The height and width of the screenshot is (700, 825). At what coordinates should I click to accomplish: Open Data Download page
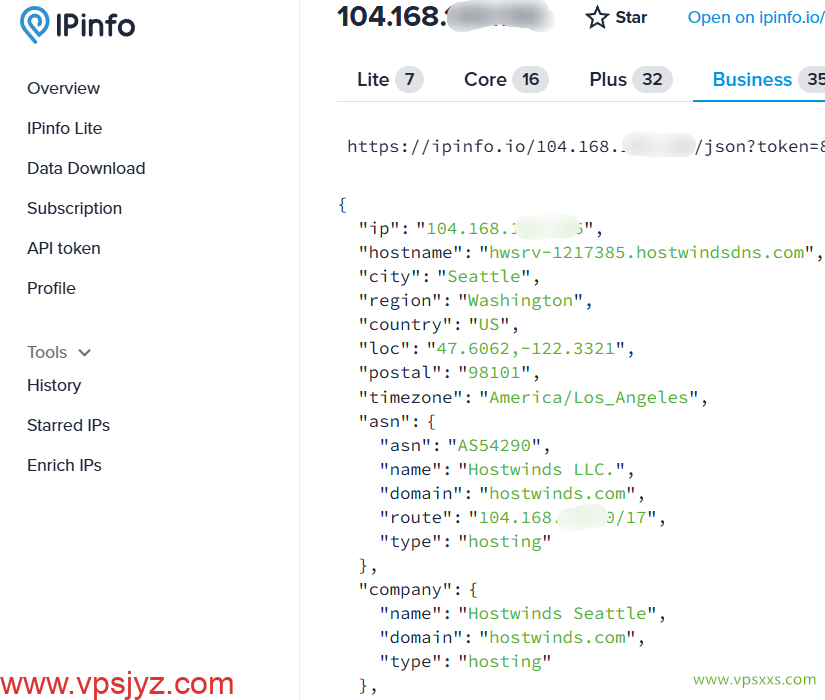86,168
